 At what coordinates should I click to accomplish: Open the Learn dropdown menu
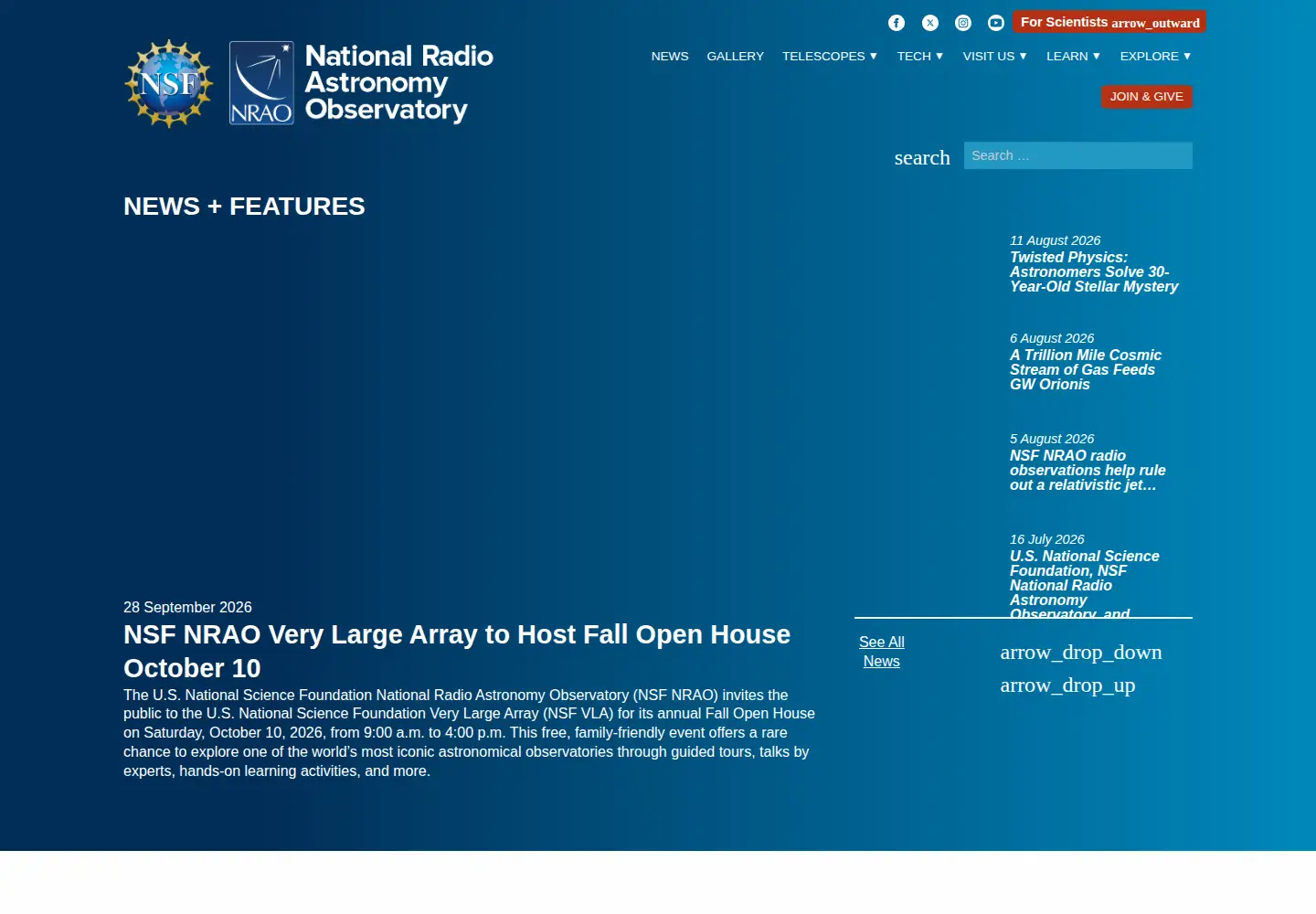coord(1074,57)
